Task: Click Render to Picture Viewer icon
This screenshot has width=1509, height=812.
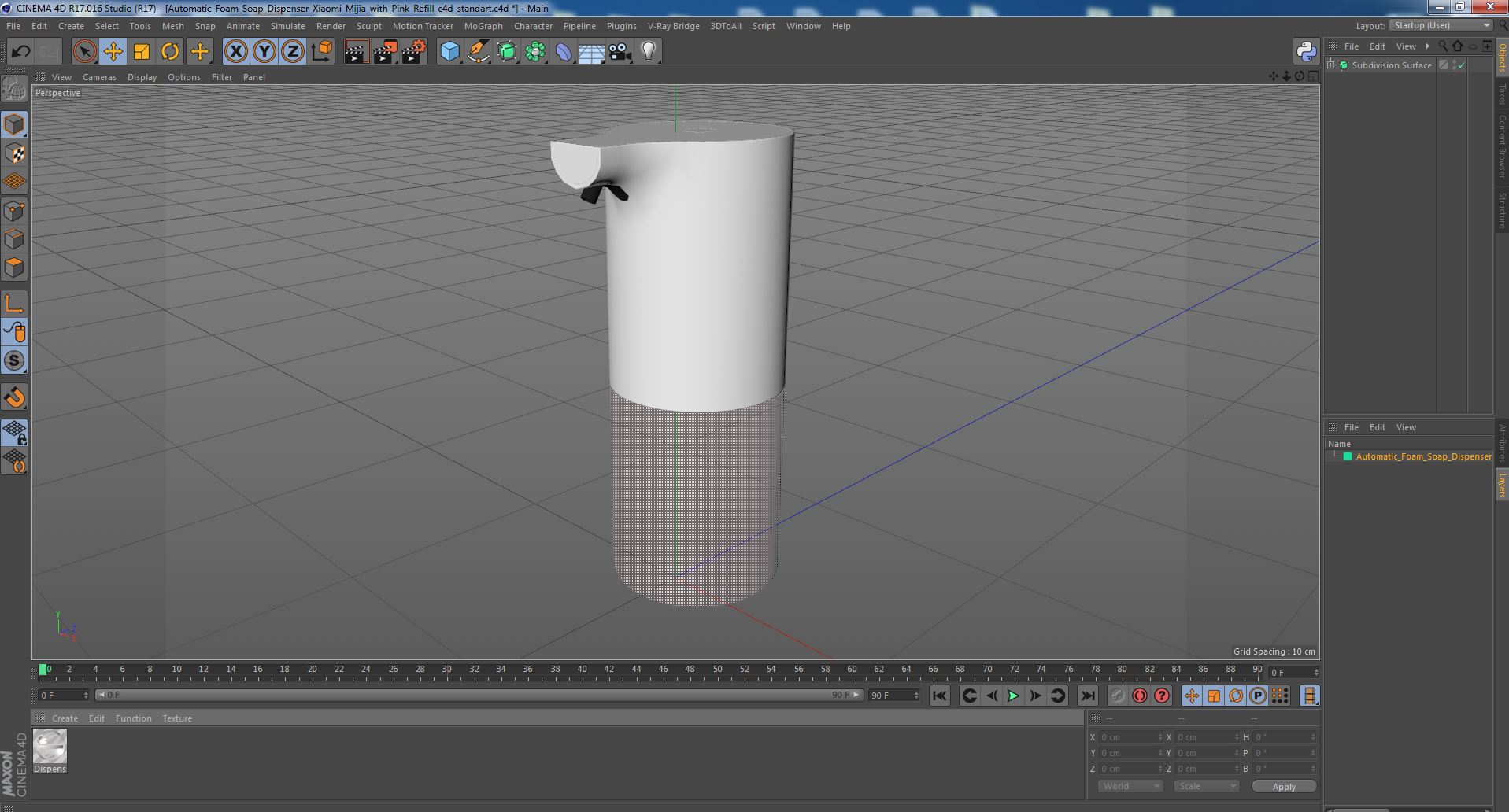Action: pyautogui.click(x=385, y=52)
